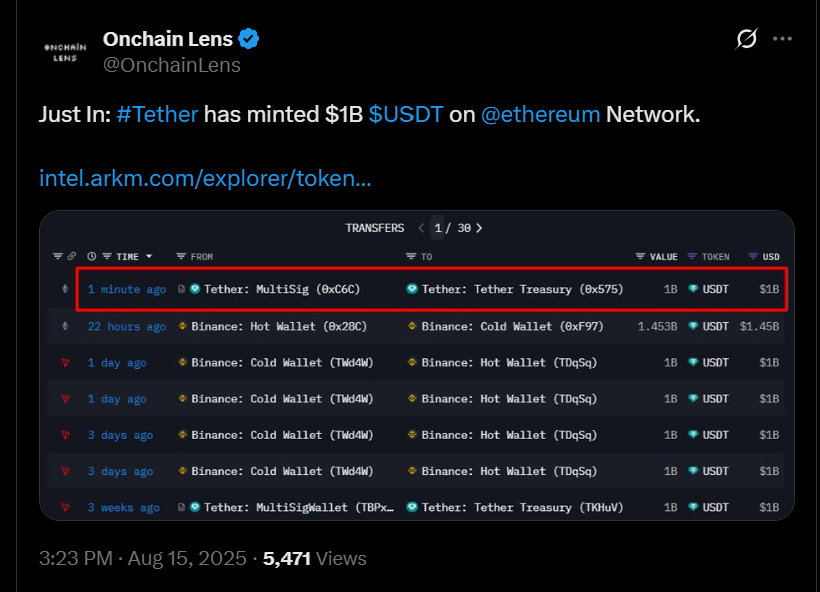Toggle the FROM column filter
Image resolution: width=820 pixels, height=592 pixels.
click(181, 256)
